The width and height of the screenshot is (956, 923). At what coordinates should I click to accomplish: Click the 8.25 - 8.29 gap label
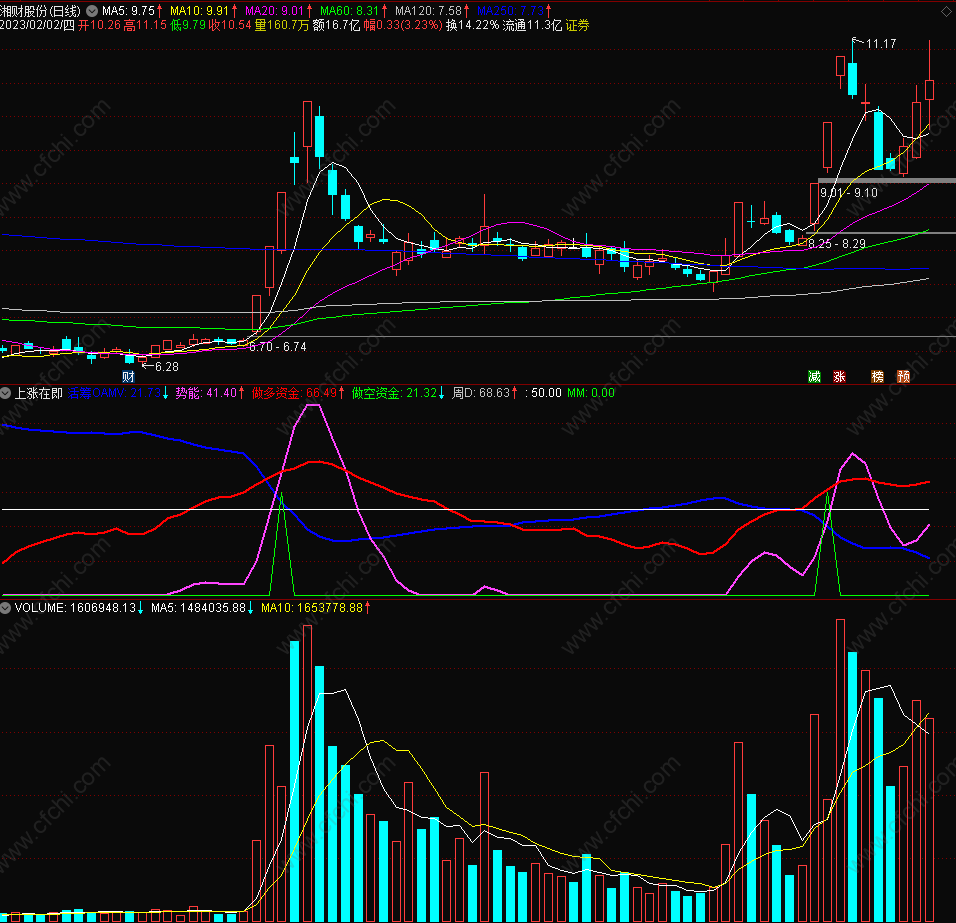[837, 244]
